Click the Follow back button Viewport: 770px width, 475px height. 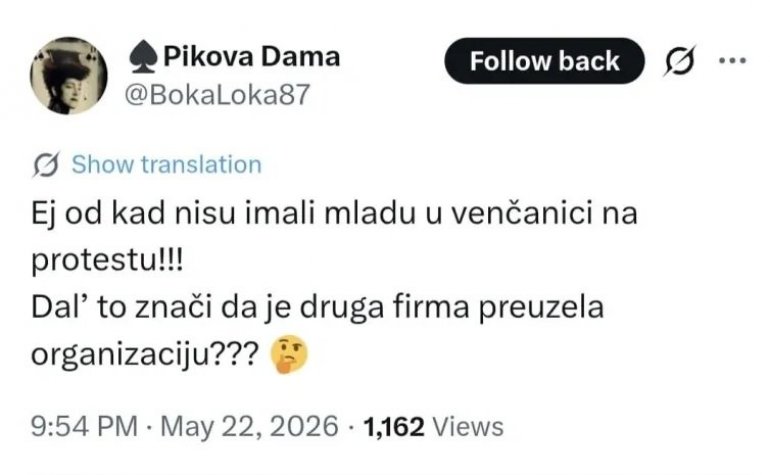pyautogui.click(x=544, y=61)
